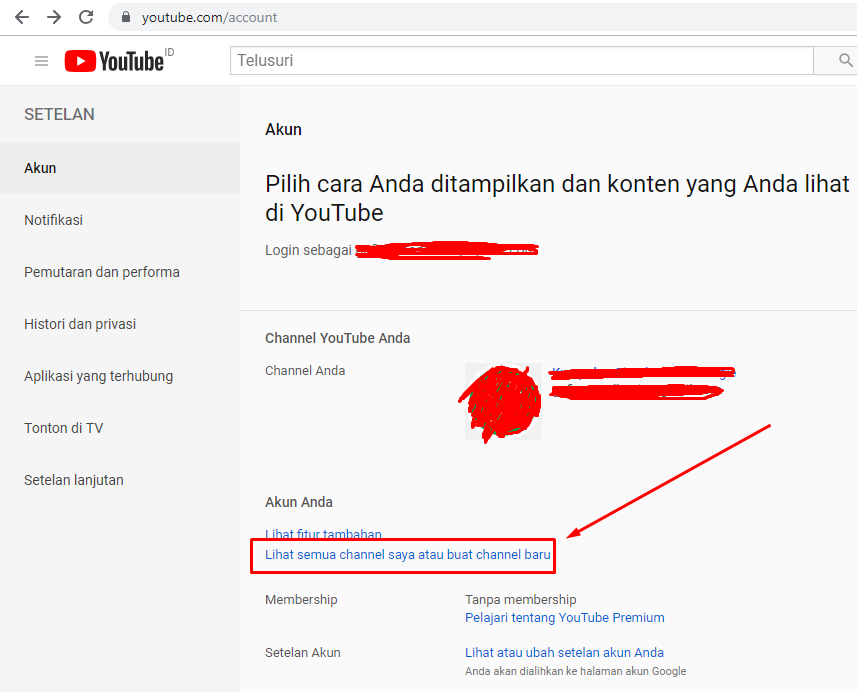
Task: Open Aplikasi yang terhubung settings
Action: coord(120,376)
